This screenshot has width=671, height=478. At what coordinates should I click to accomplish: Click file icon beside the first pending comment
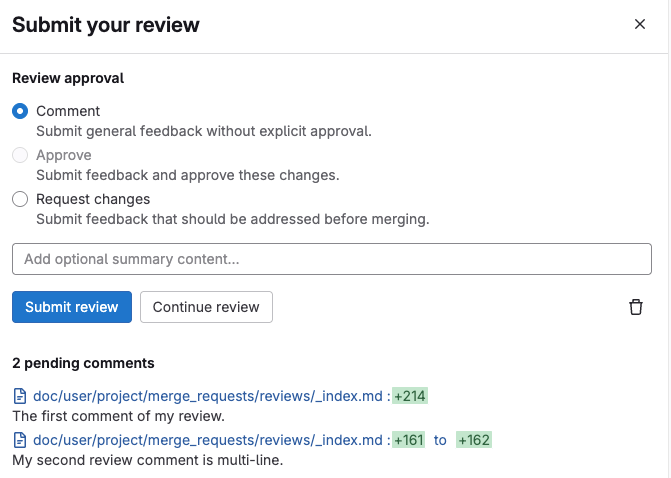(20, 396)
